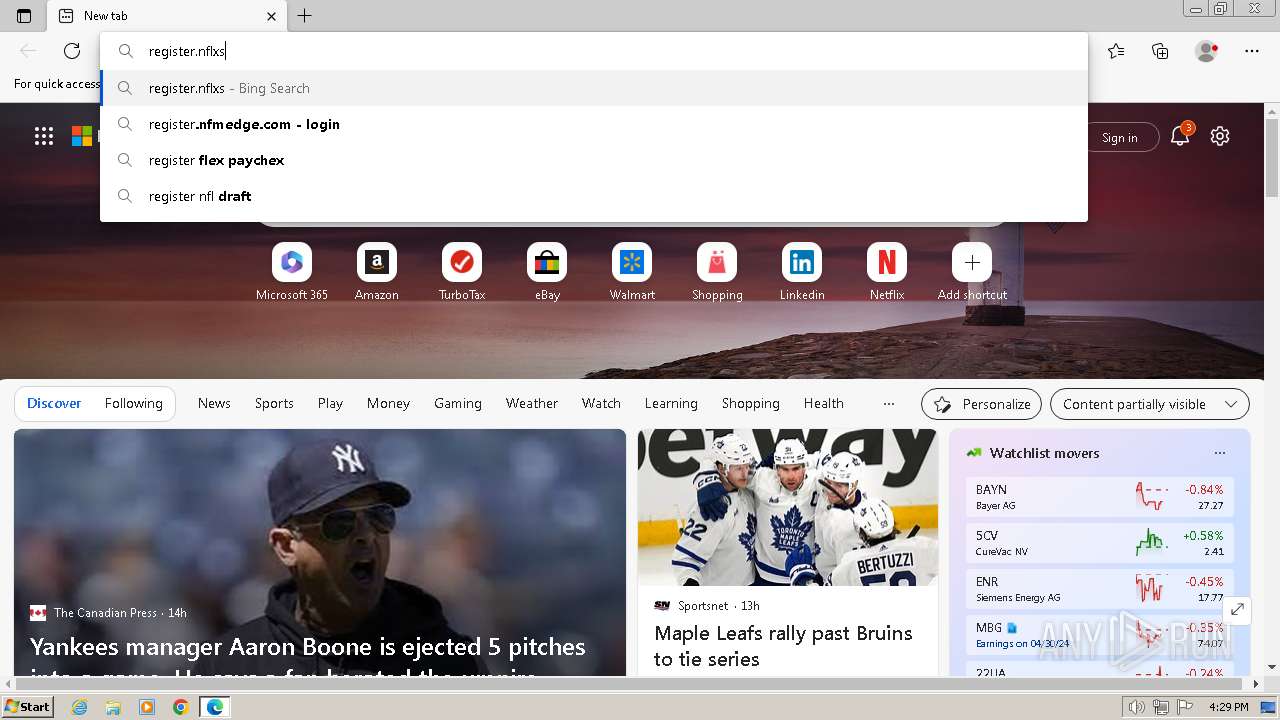Image resolution: width=1280 pixels, height=720 pixels.
Task: Open the Maple Leafs hockey photo
Action: pos(788,507)
